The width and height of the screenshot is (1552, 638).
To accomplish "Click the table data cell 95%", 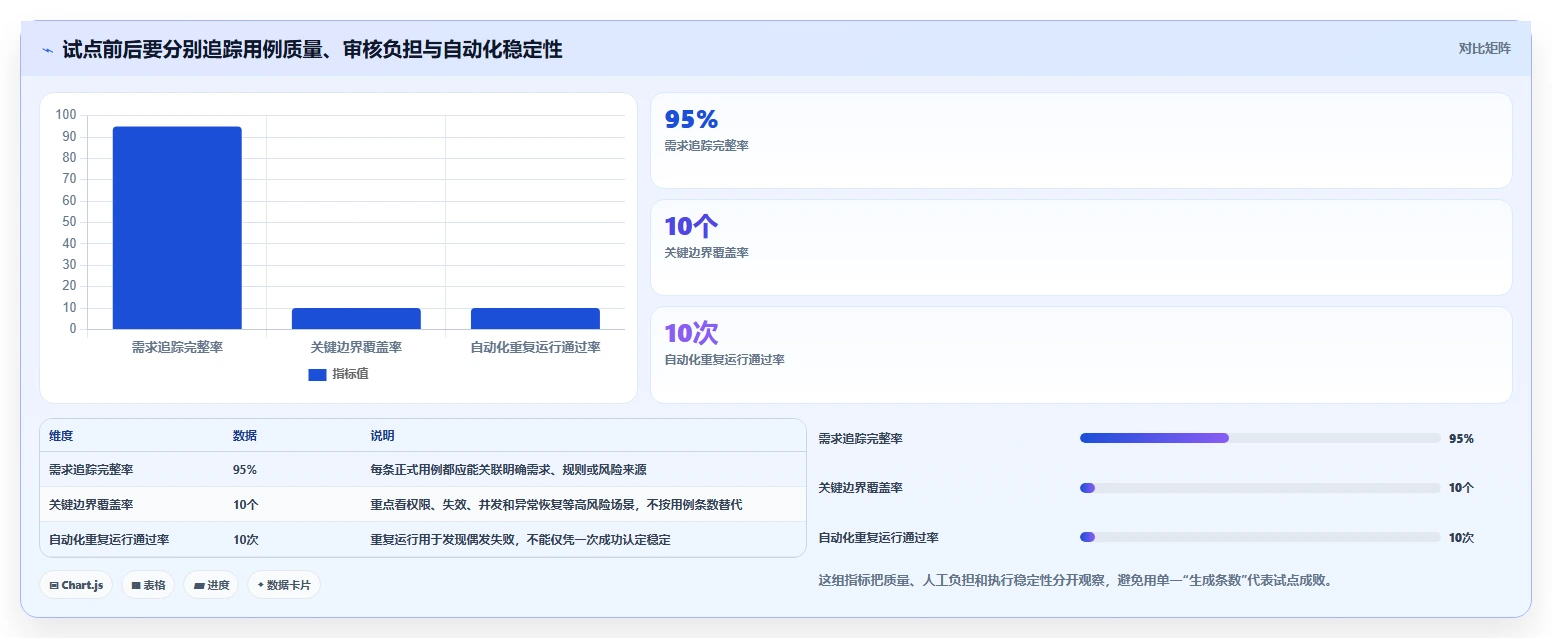I will tap(245, 470).
